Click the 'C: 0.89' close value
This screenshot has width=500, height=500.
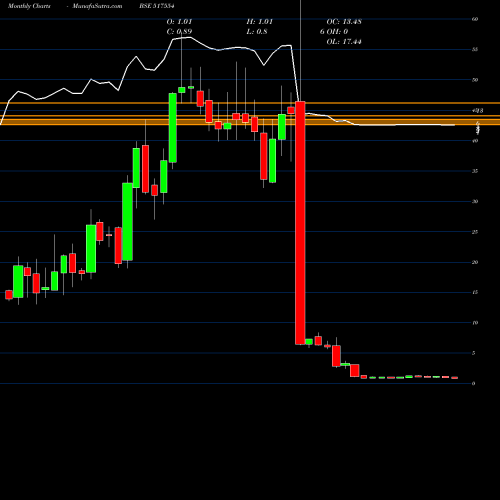[x=179, y=32]
